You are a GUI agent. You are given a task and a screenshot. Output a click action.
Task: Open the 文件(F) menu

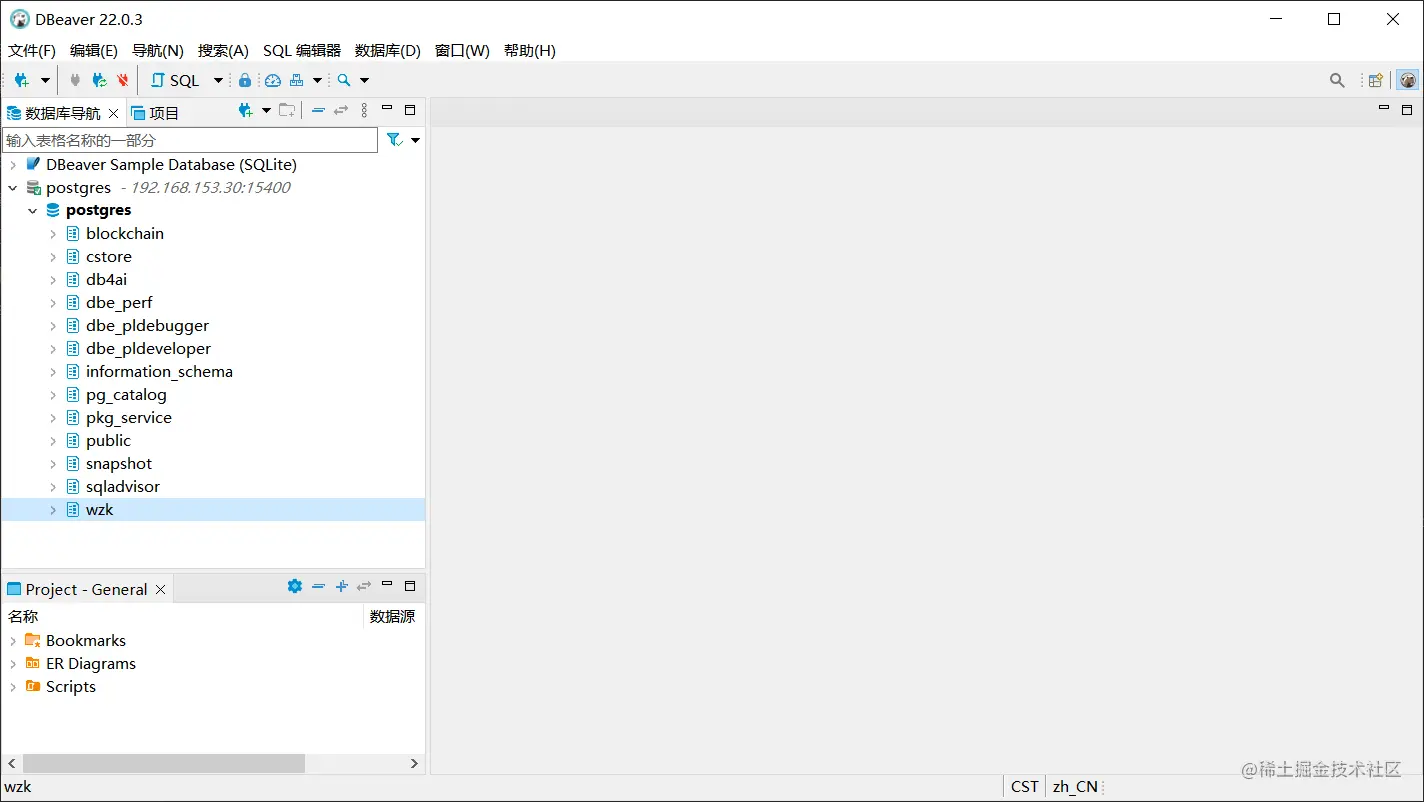(32, 51)
